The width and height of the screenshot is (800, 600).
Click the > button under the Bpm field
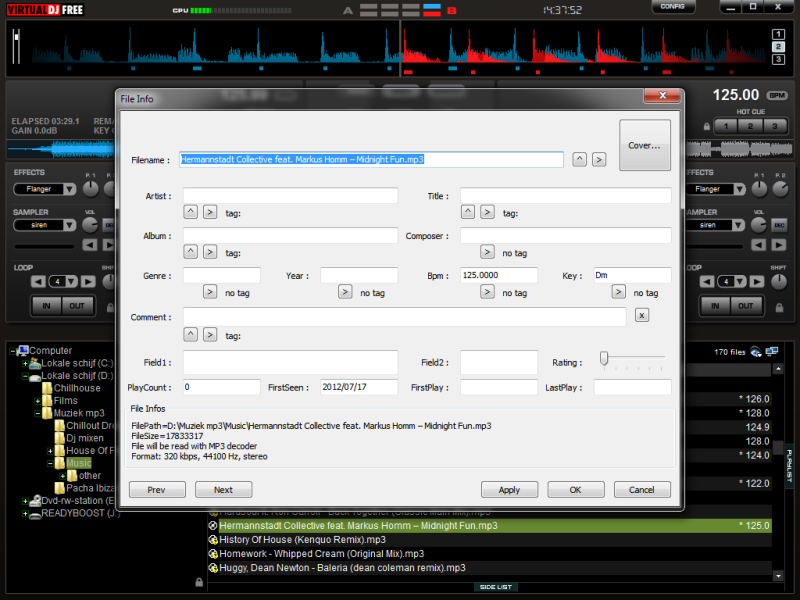(487, 292)
